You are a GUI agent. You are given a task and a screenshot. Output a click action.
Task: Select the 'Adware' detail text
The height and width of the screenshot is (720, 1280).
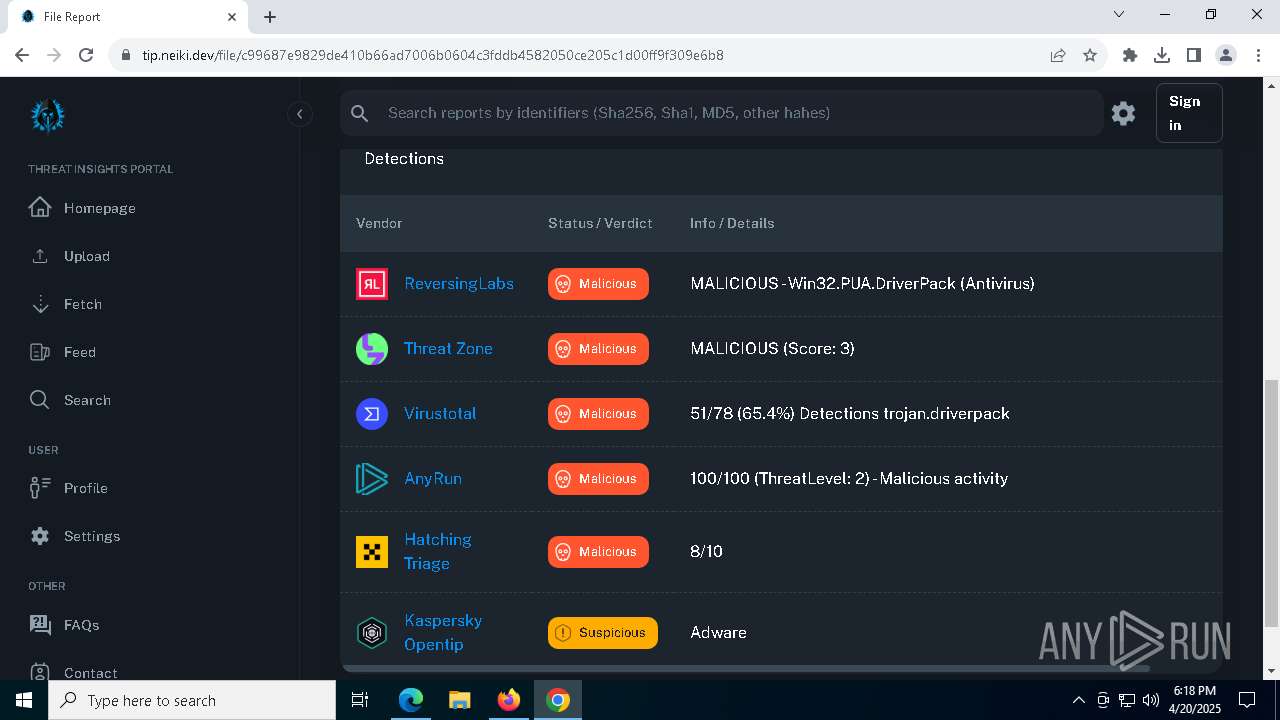[x=718, y=632]
